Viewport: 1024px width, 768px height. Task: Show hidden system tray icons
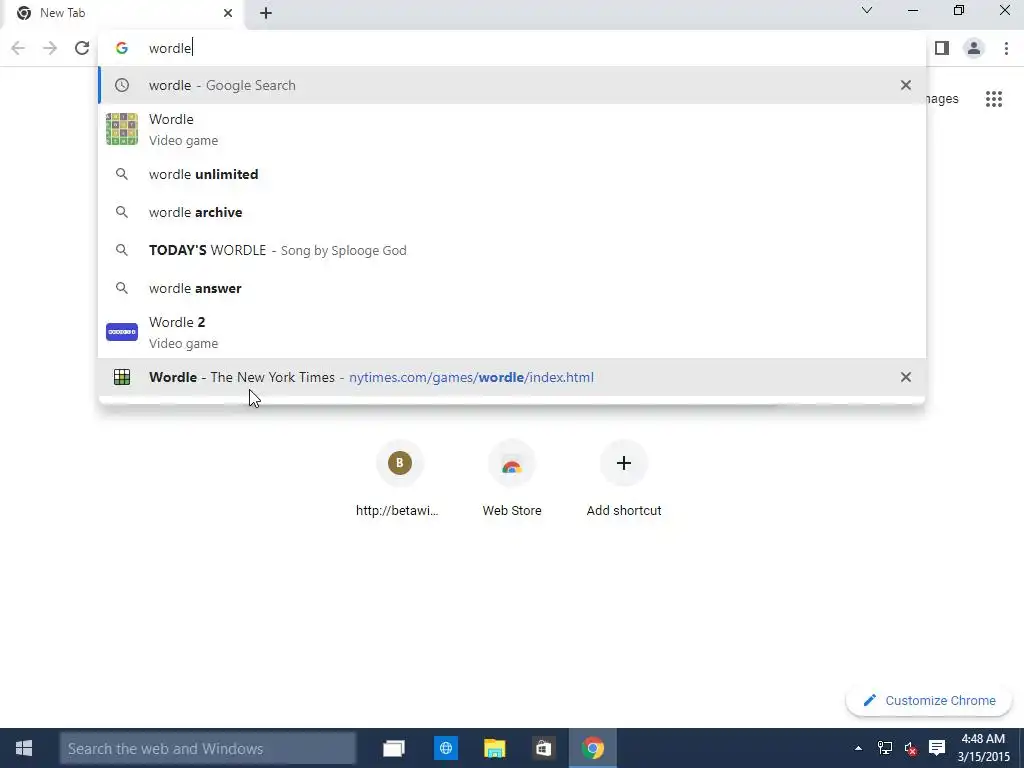click(x=858, y=748)
